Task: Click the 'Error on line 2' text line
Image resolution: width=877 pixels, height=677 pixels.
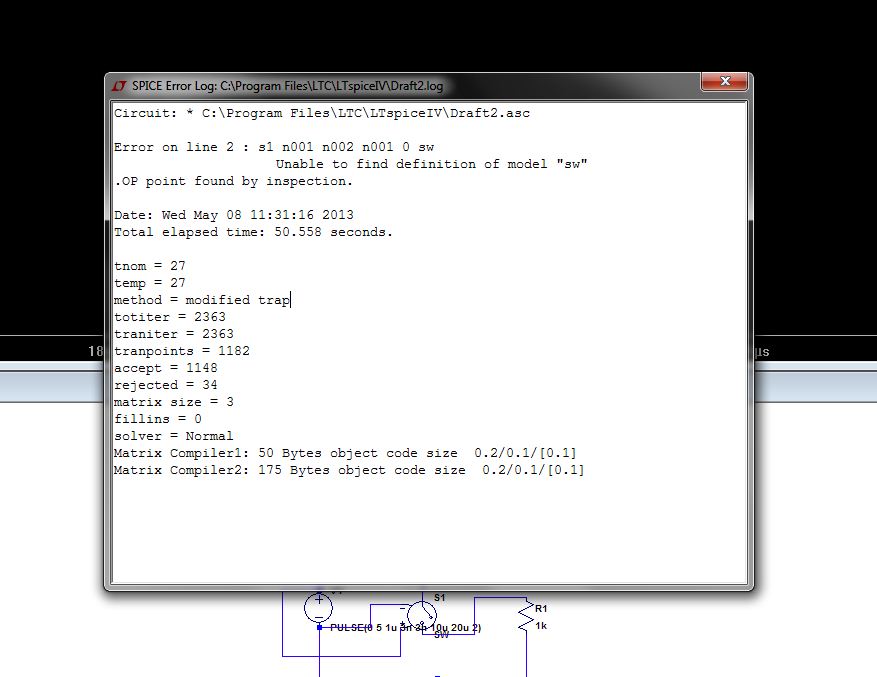Action: pyautogui.click(x=274, y=147)
